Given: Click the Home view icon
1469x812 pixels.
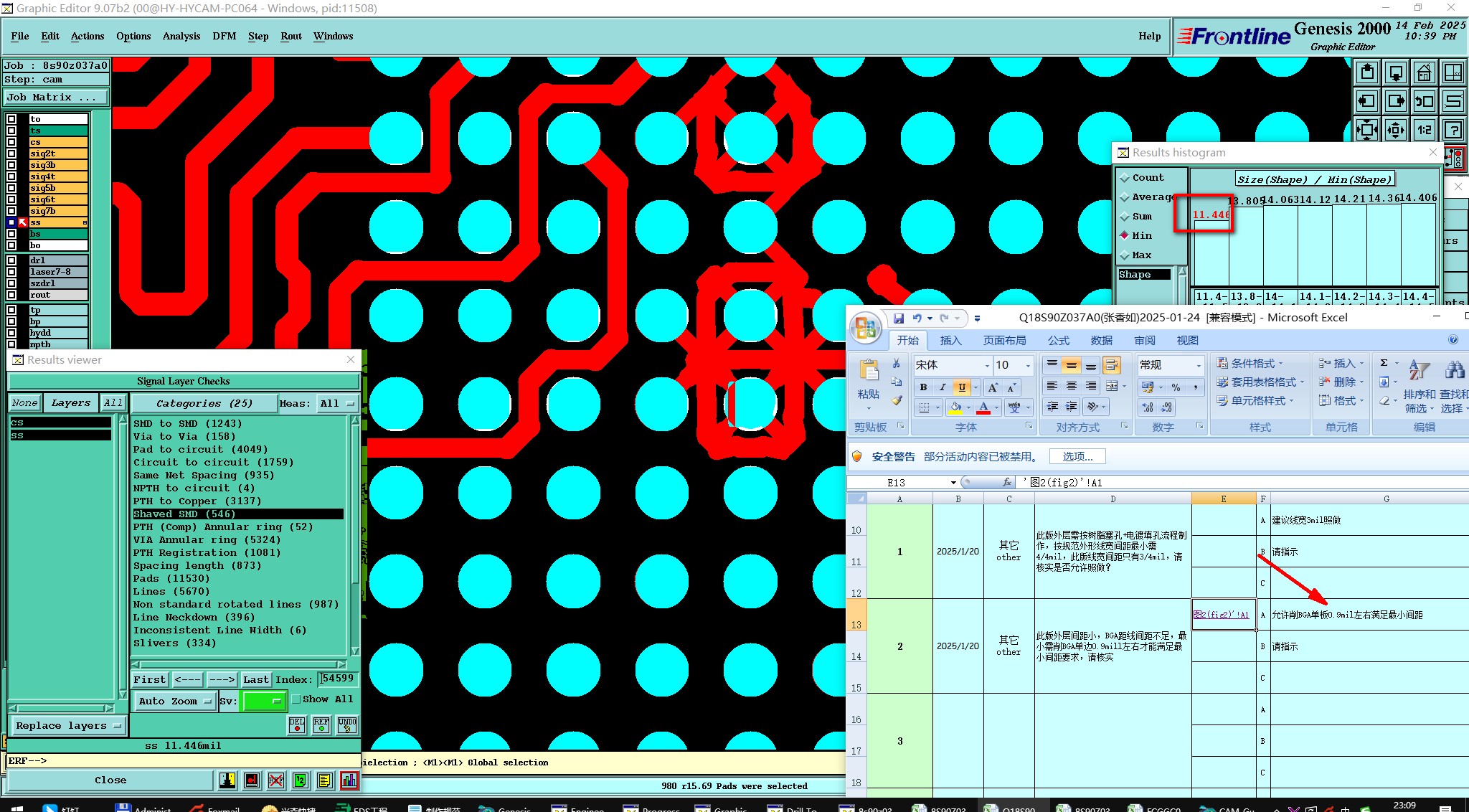Looking at the screenshot, I should click(x=1424, y=72).
